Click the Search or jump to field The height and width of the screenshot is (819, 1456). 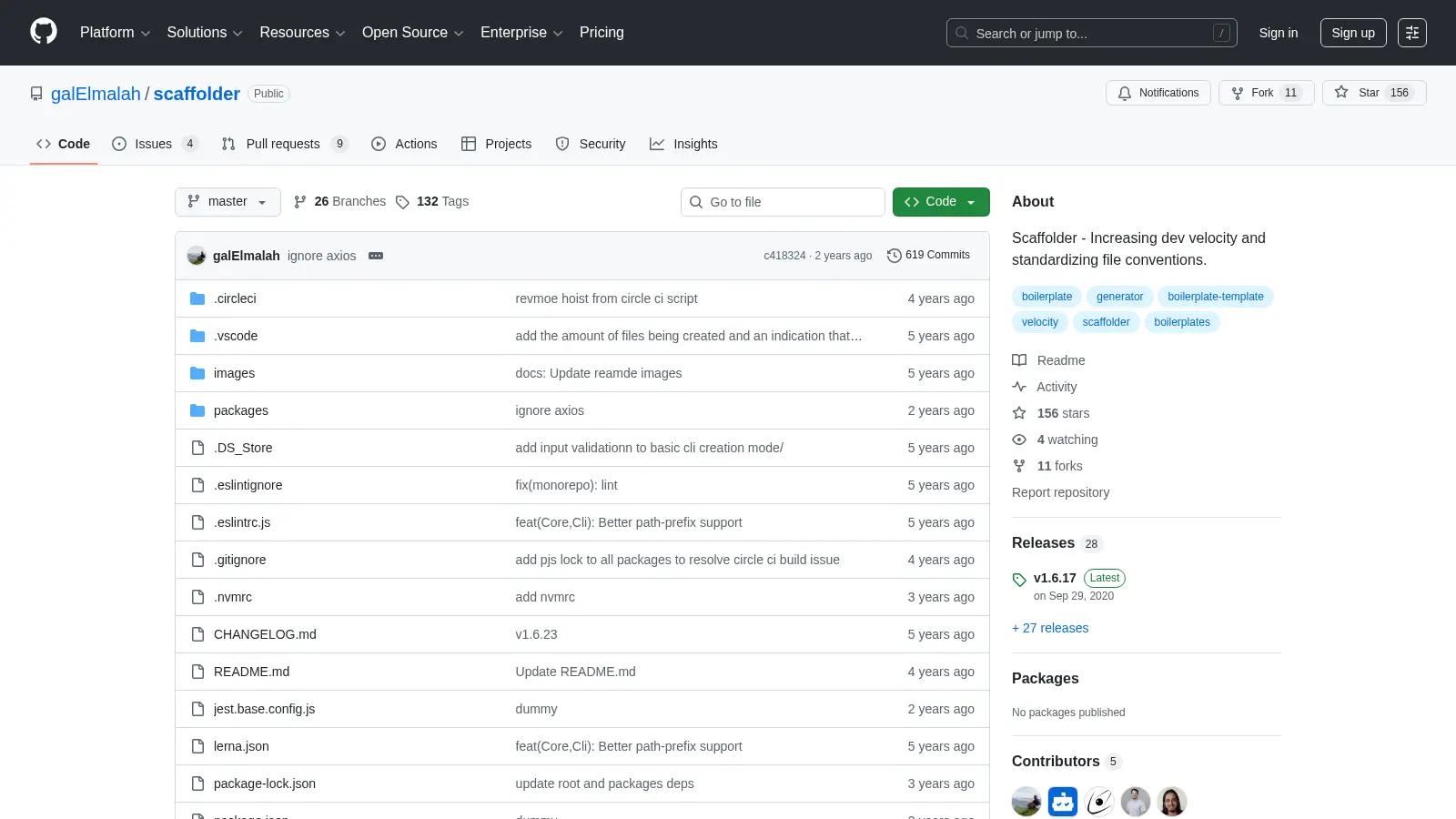tap(1092, 33)
